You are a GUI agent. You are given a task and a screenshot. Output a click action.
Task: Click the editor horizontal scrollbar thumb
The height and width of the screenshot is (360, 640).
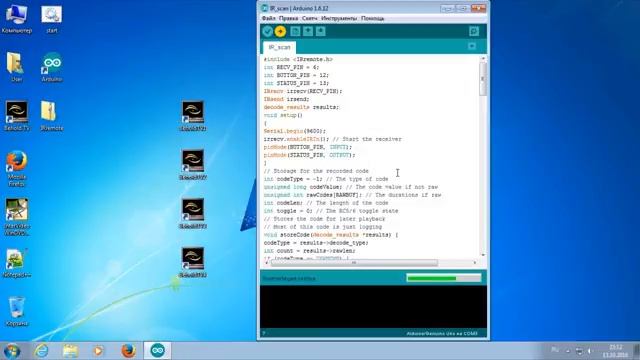pos(354,263)
